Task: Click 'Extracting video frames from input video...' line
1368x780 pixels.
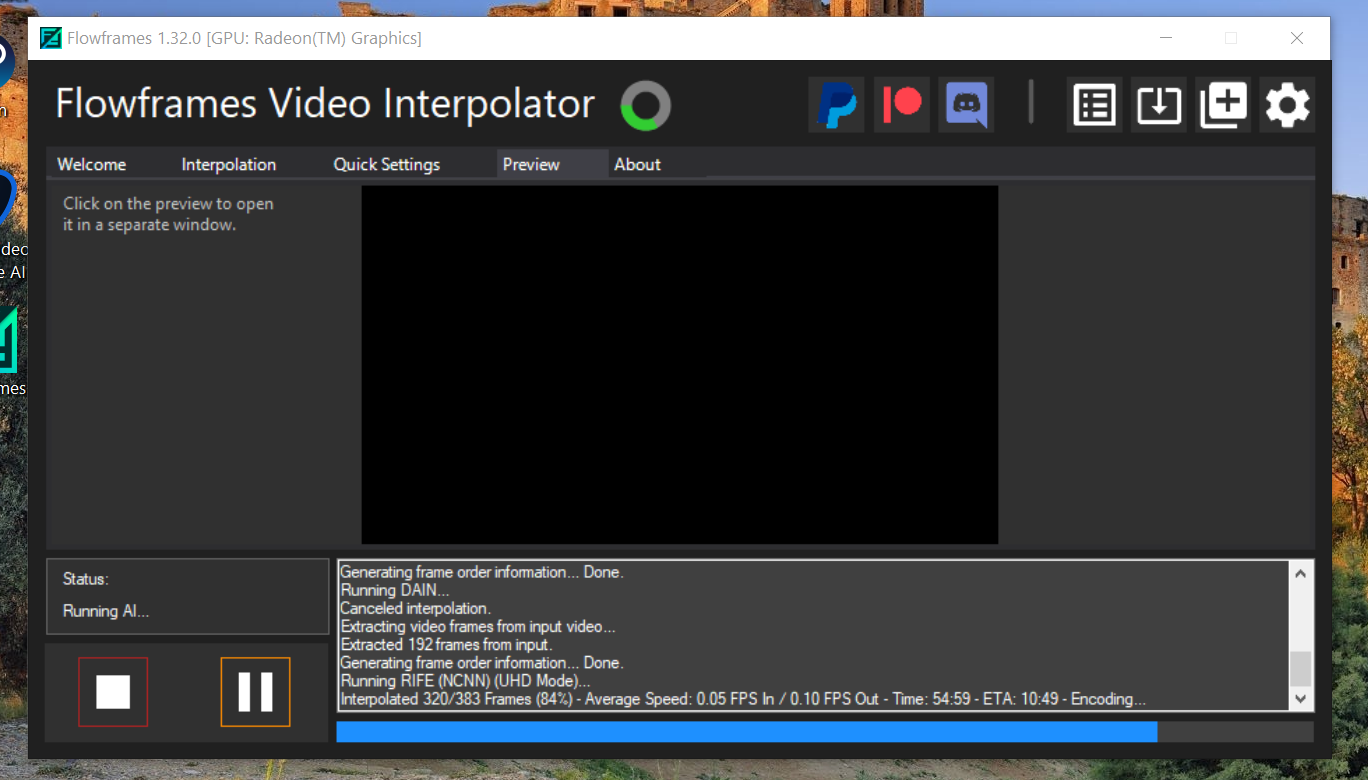Action: (478, 627)
